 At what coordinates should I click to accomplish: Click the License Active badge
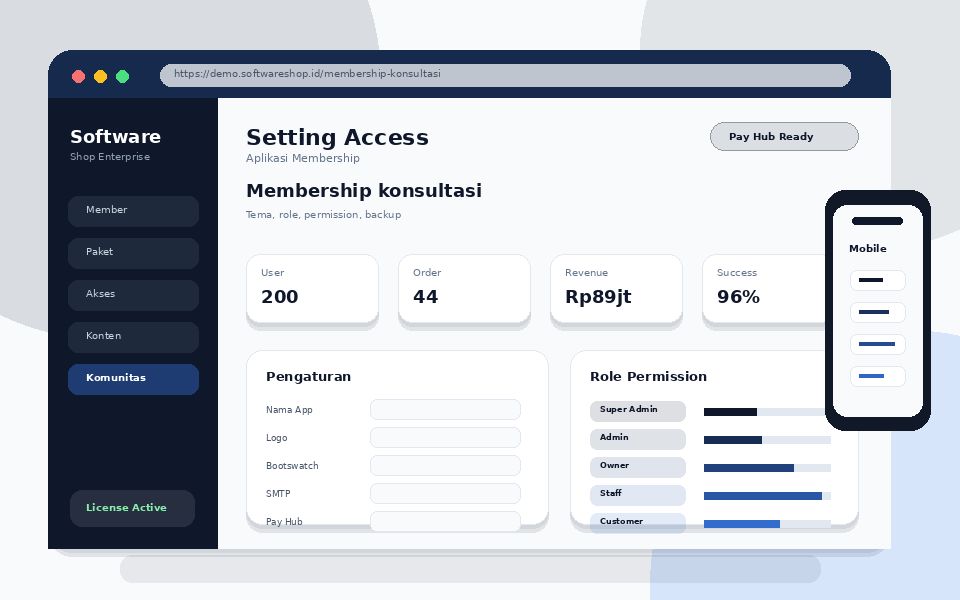coord(132,508)
